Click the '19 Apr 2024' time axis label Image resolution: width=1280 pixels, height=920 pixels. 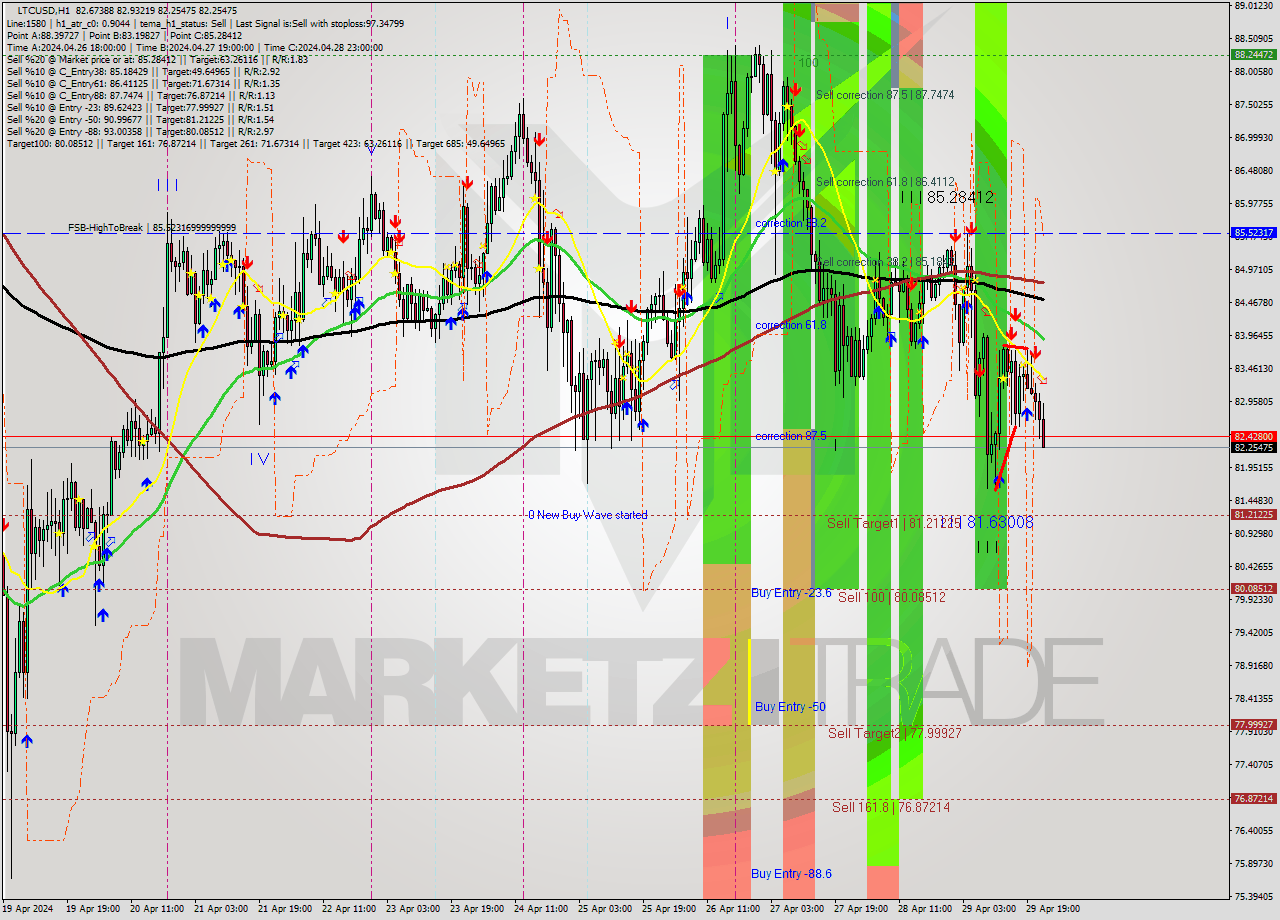point(27,909)
